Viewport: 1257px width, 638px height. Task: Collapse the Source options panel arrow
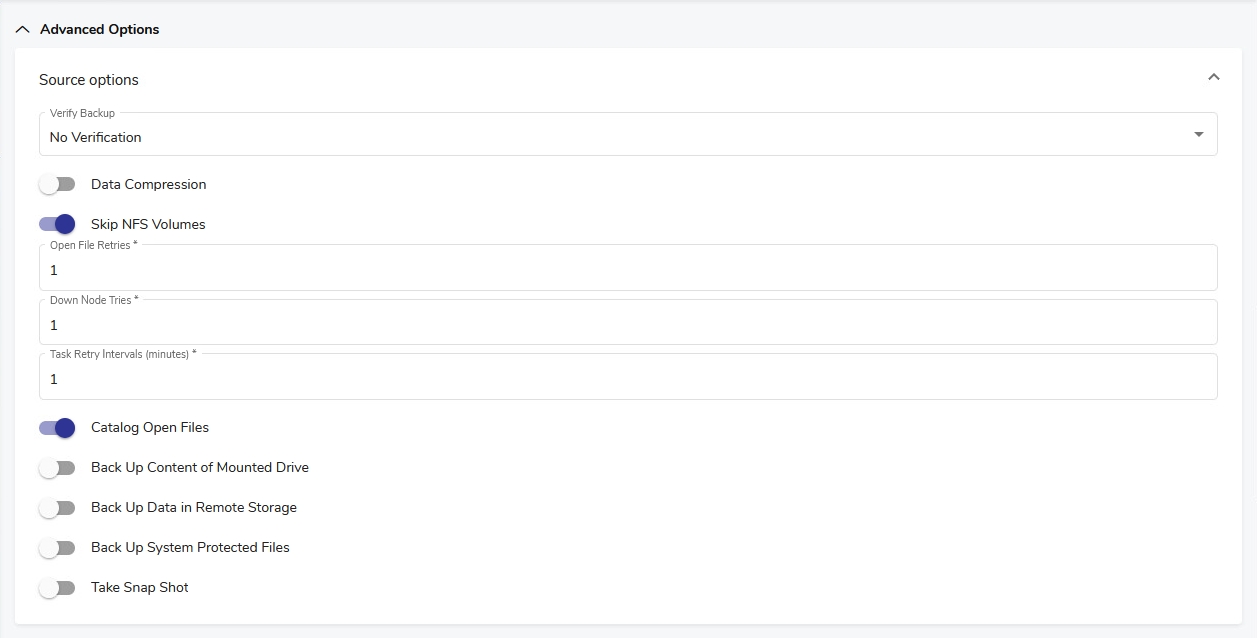pos(1213,77)
